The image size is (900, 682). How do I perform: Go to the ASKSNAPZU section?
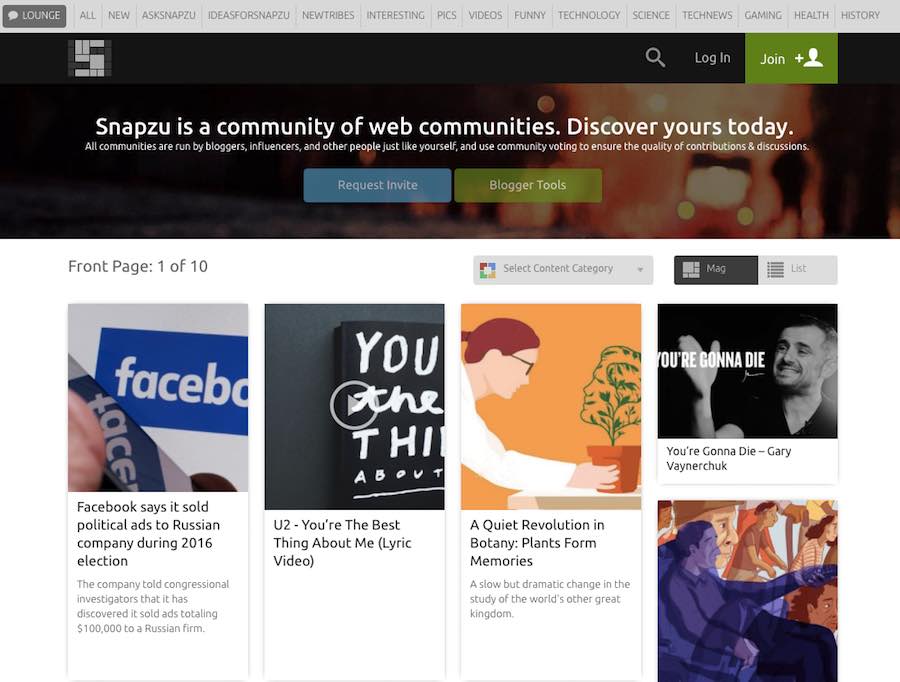pos(169,16)
